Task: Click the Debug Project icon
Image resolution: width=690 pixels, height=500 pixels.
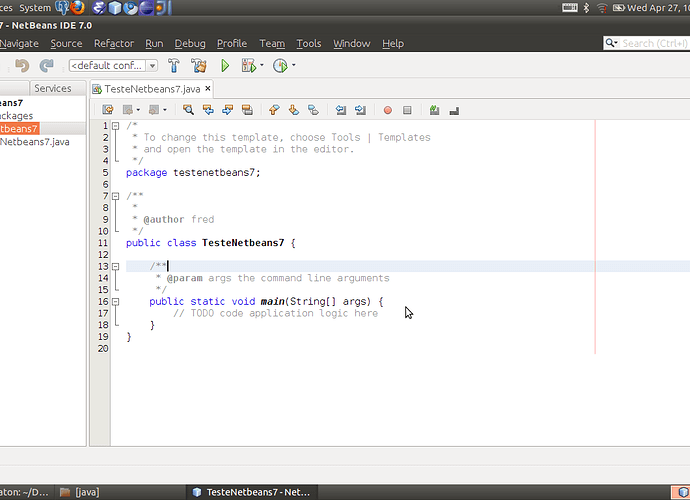Action: pos(249,66)
